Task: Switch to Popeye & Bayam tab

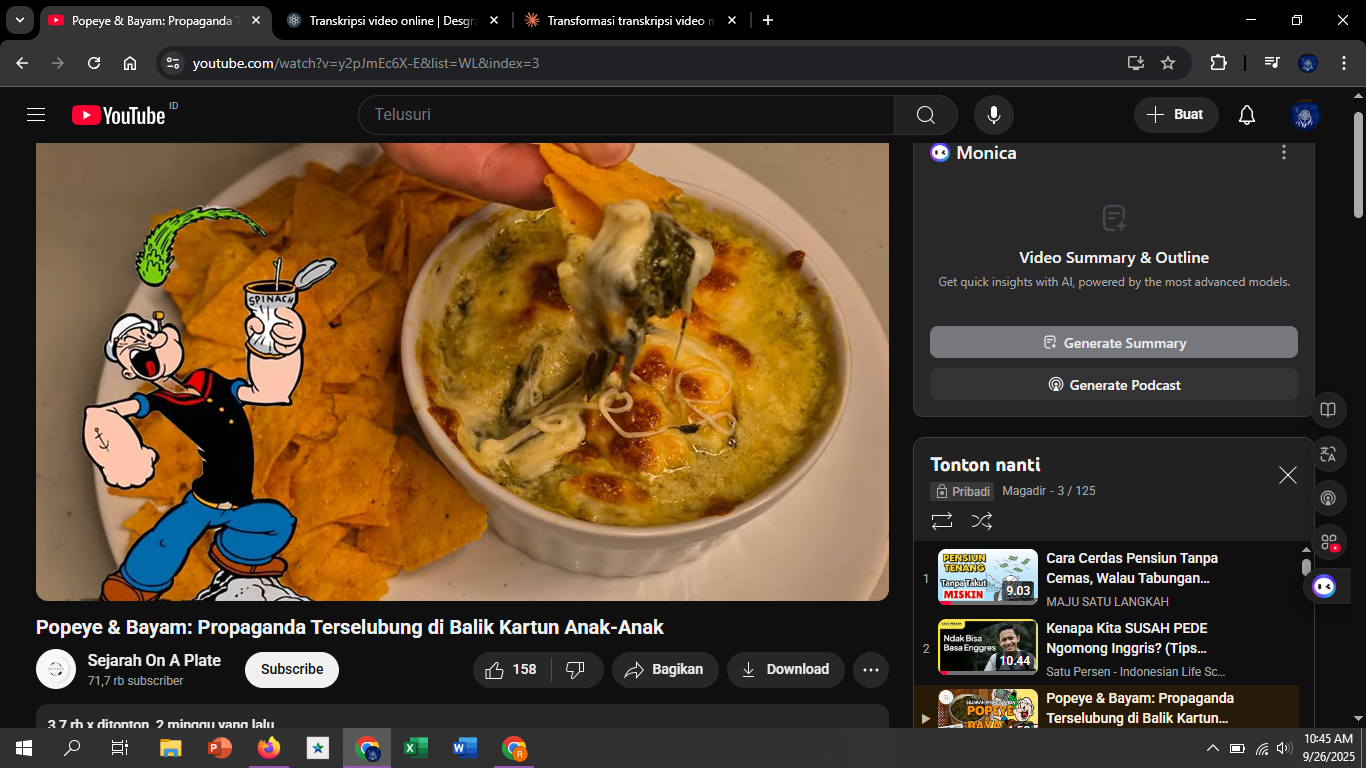Action: (155, 20)
